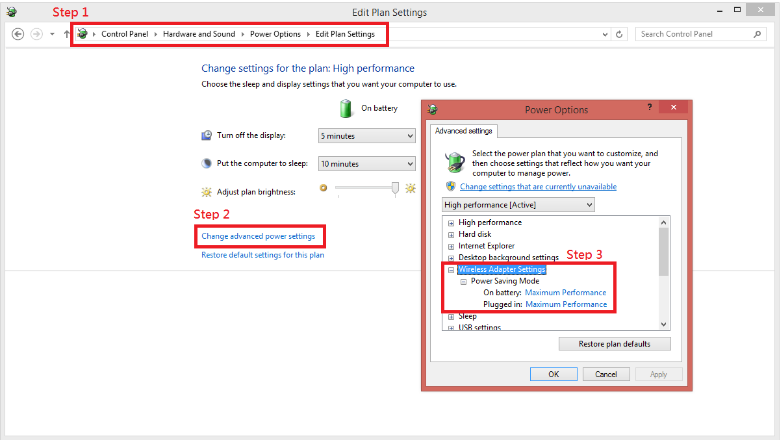
Task: Click Restore plan defaults button
Action: 614,344
